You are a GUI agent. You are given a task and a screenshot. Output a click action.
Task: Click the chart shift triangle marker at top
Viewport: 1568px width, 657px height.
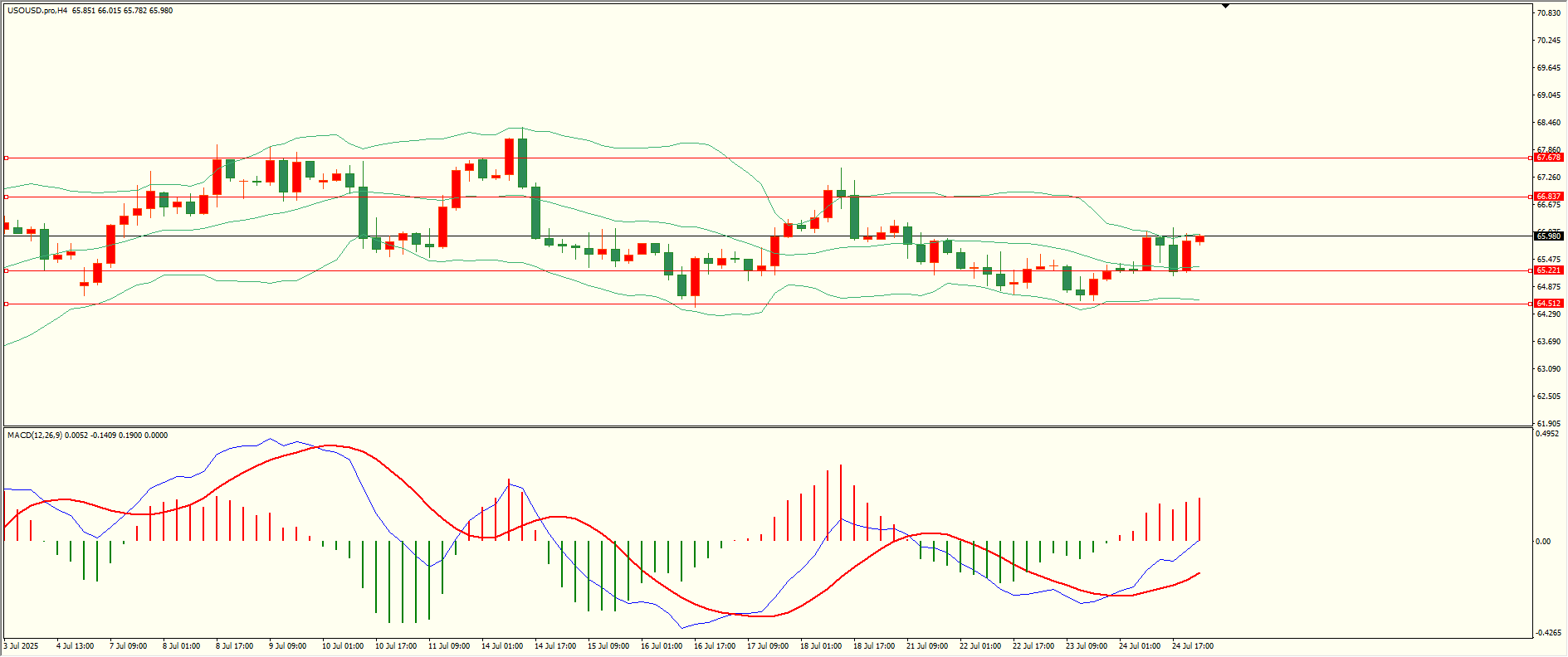1225,6
